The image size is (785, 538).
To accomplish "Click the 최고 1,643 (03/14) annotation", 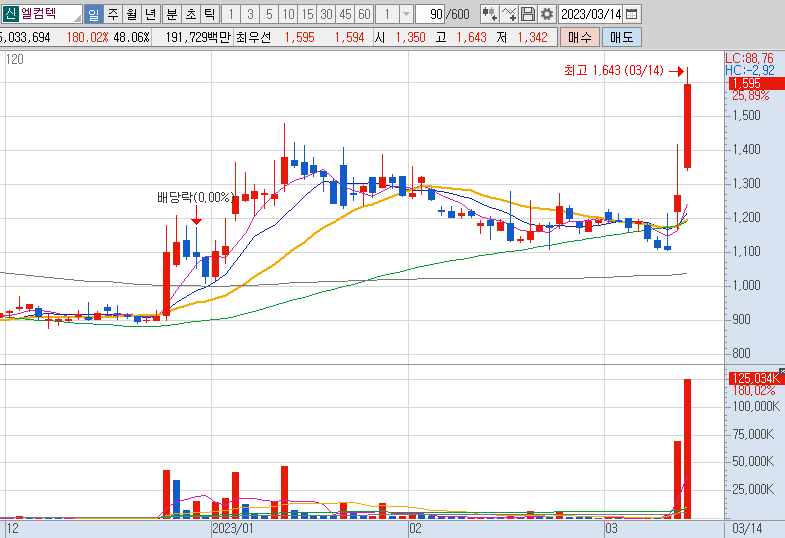I will 614,70.
